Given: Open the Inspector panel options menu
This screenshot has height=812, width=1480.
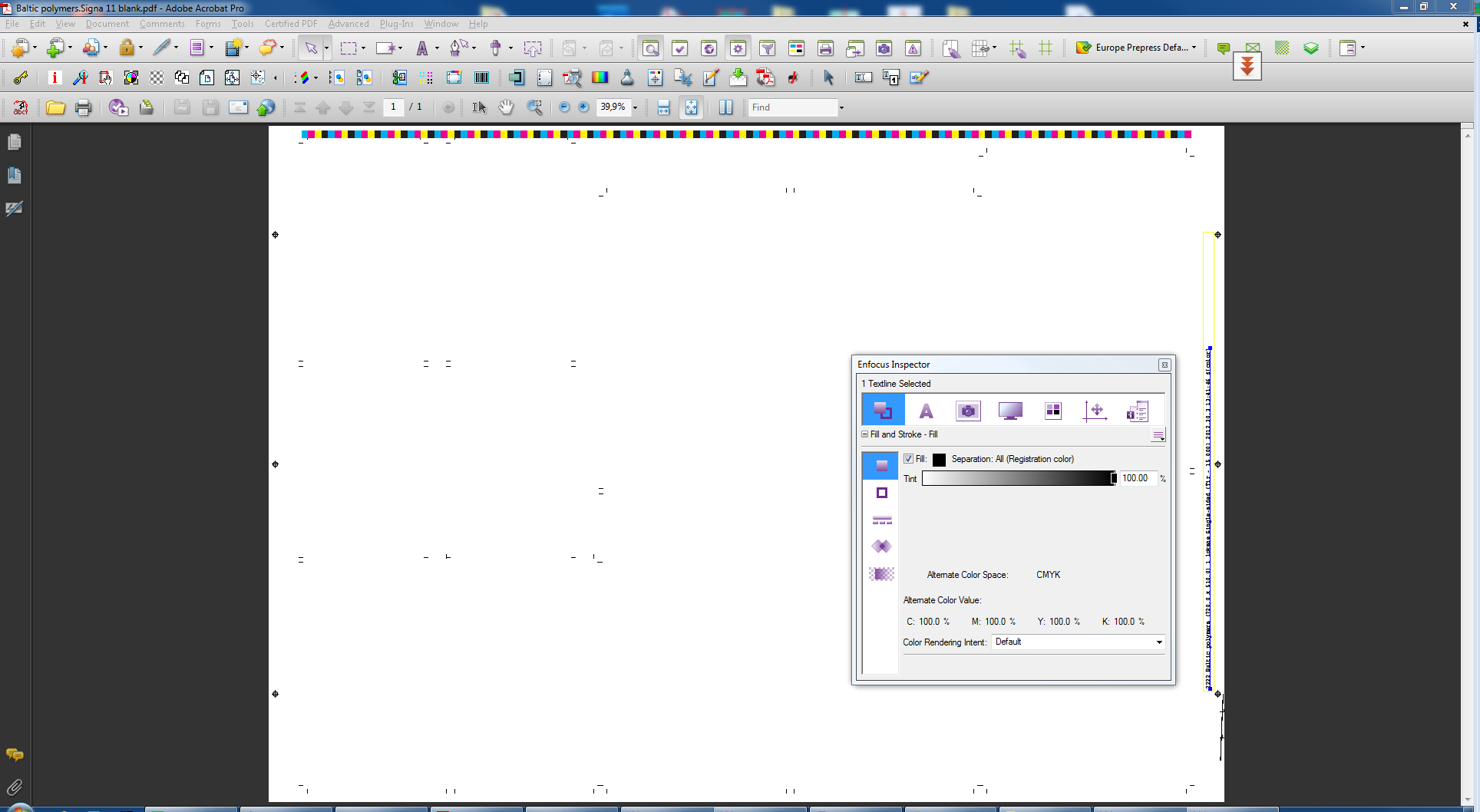Looking at the screenshot, I should pyautogui.click(x=1158, y=436).
